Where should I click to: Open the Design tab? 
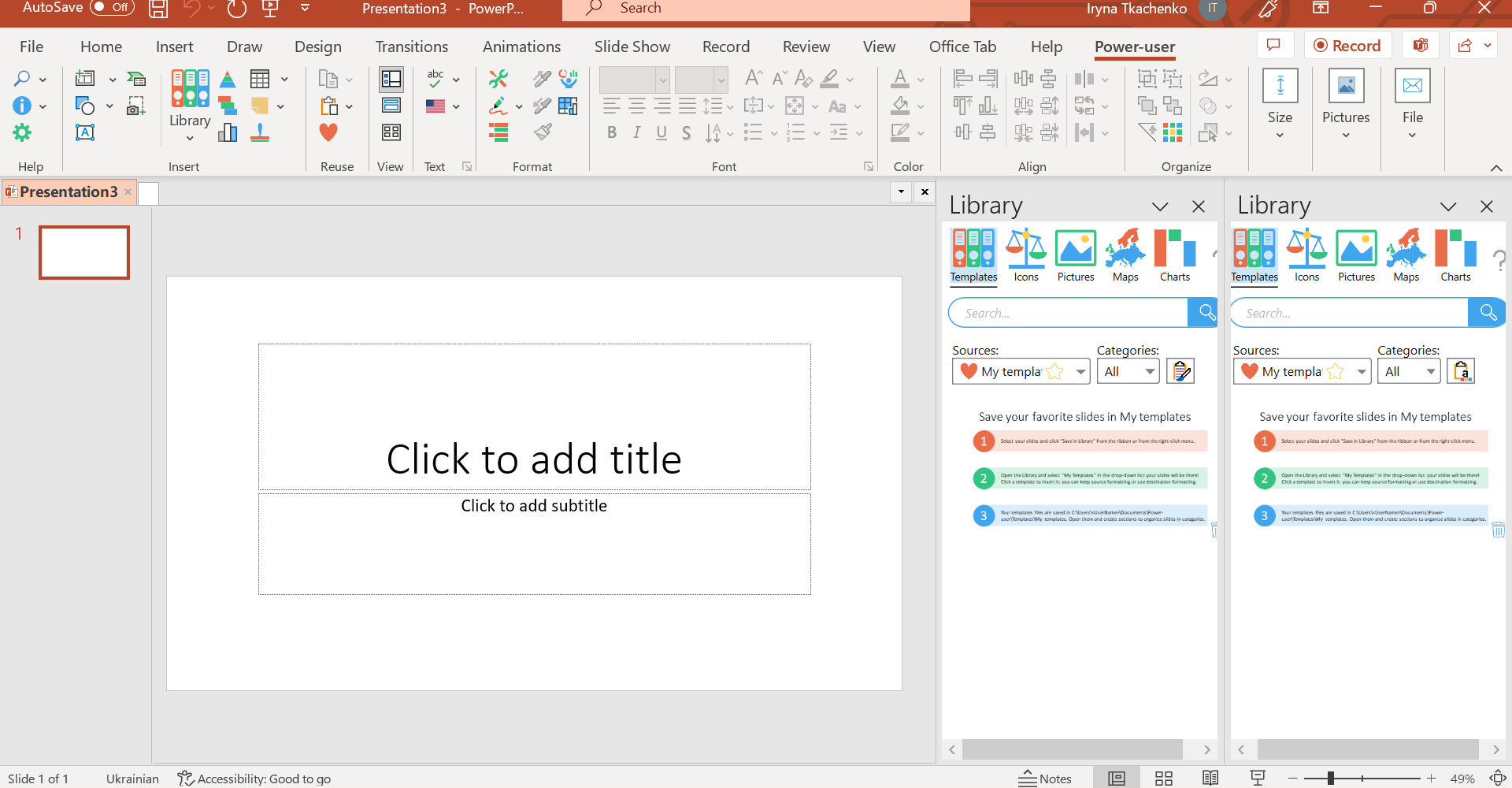point(318,46)
